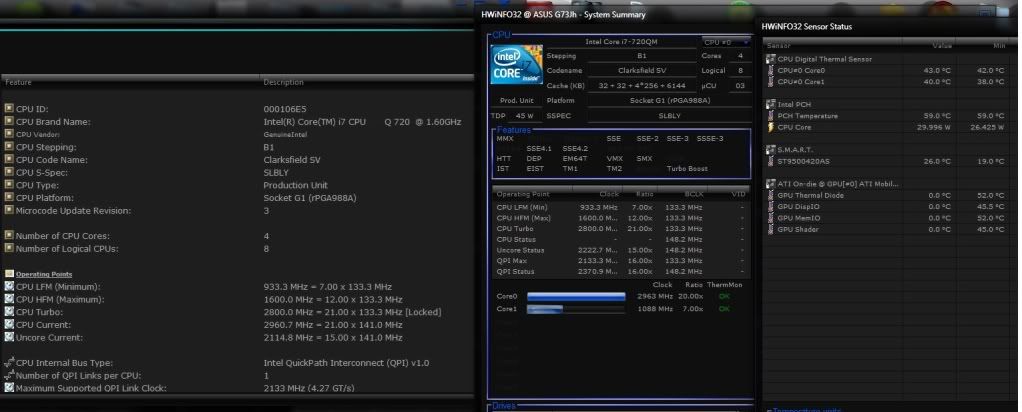1022x412 pixels.
Task: Click the thermometer icon for CPU#0 Core1
Action: point(771,81)
